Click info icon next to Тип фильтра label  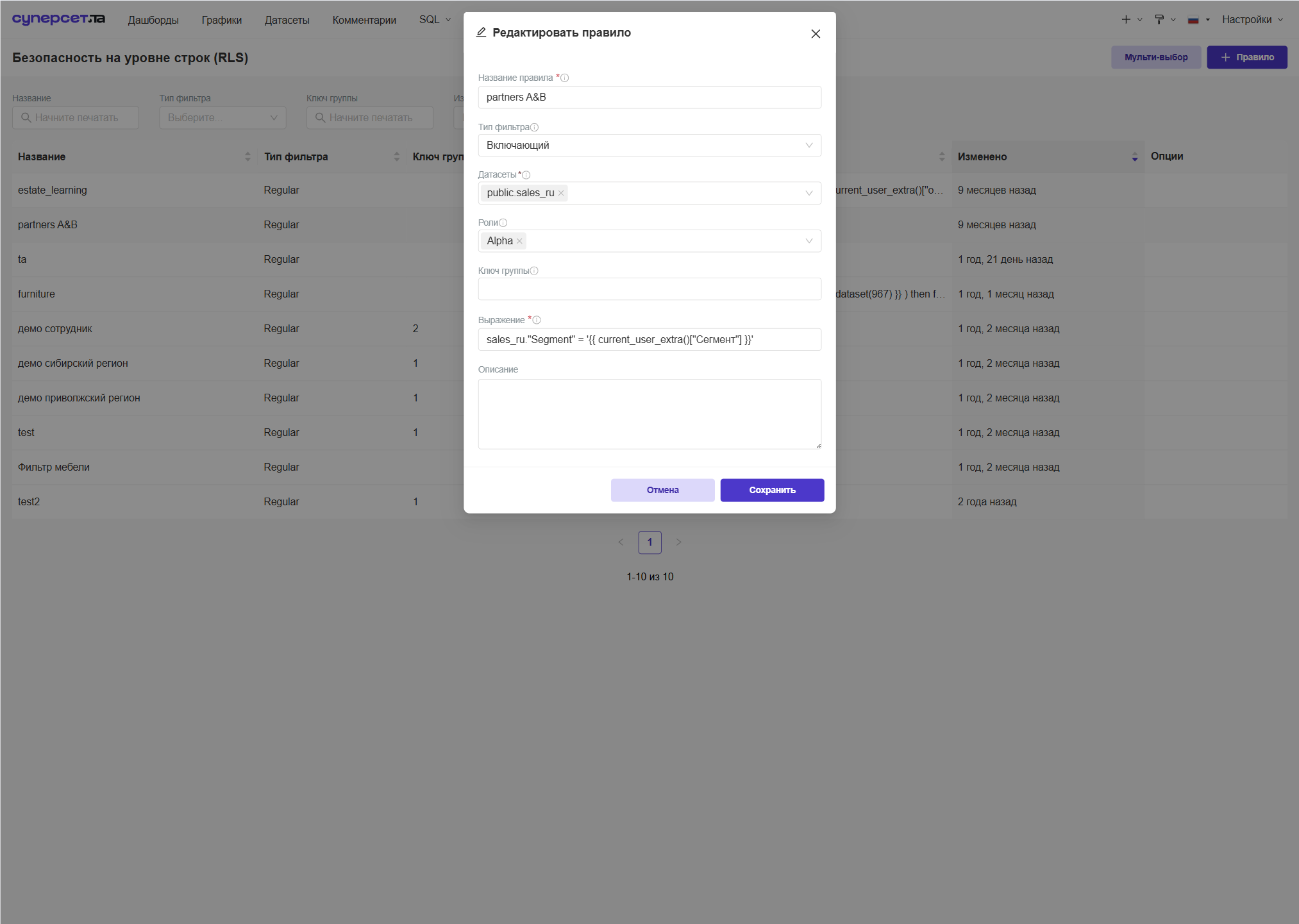535,128
